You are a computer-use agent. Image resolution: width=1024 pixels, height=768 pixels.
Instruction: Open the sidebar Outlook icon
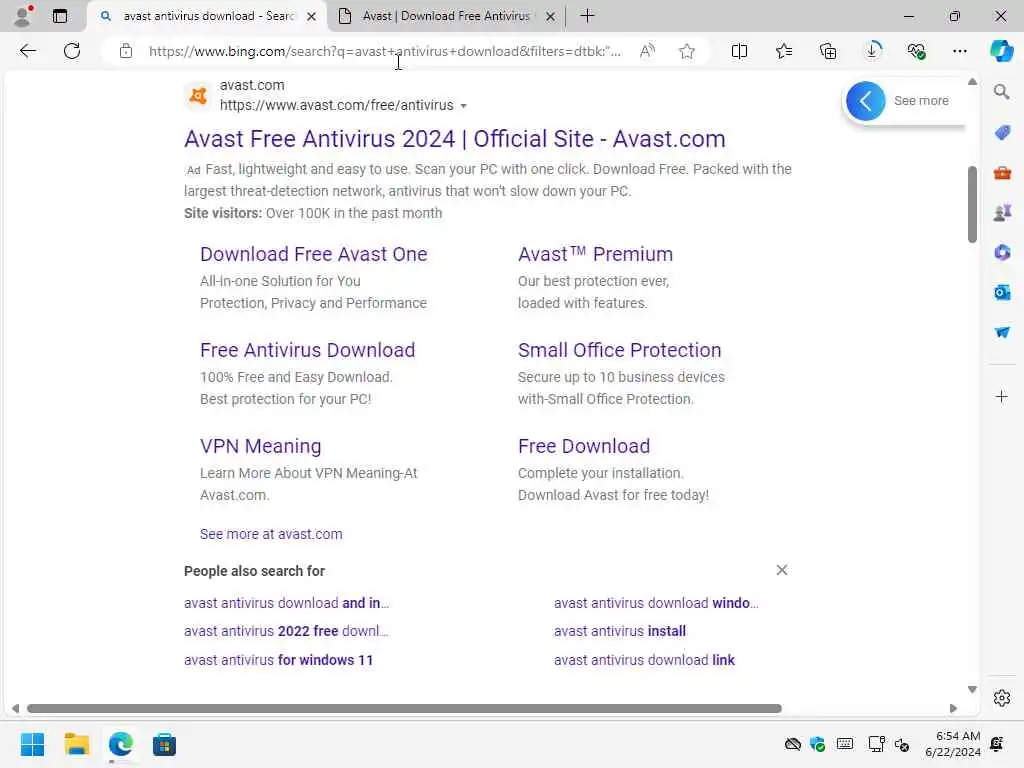[1002, 292]
